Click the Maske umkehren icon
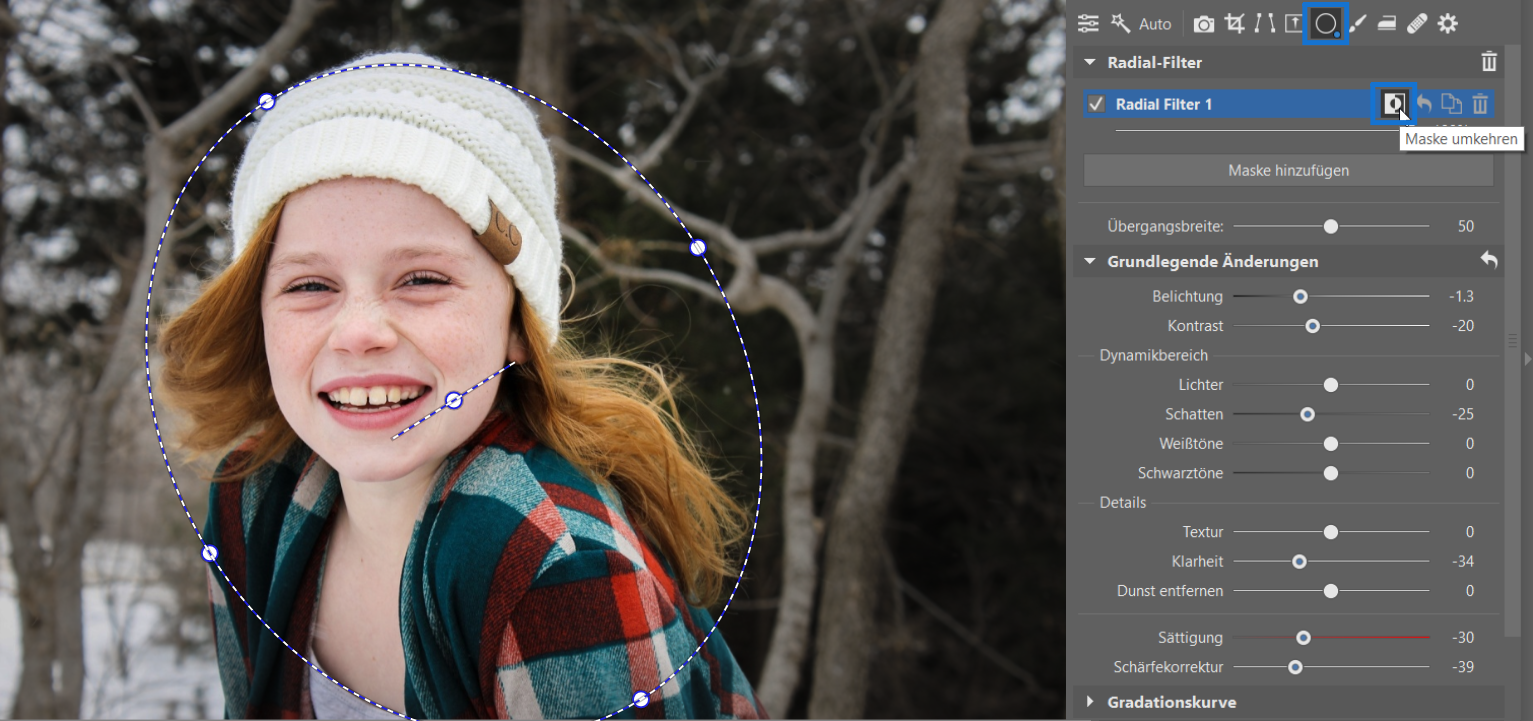Image resolution: width=1533 pixels, height=721 pixels. [x=1393, y=103]
